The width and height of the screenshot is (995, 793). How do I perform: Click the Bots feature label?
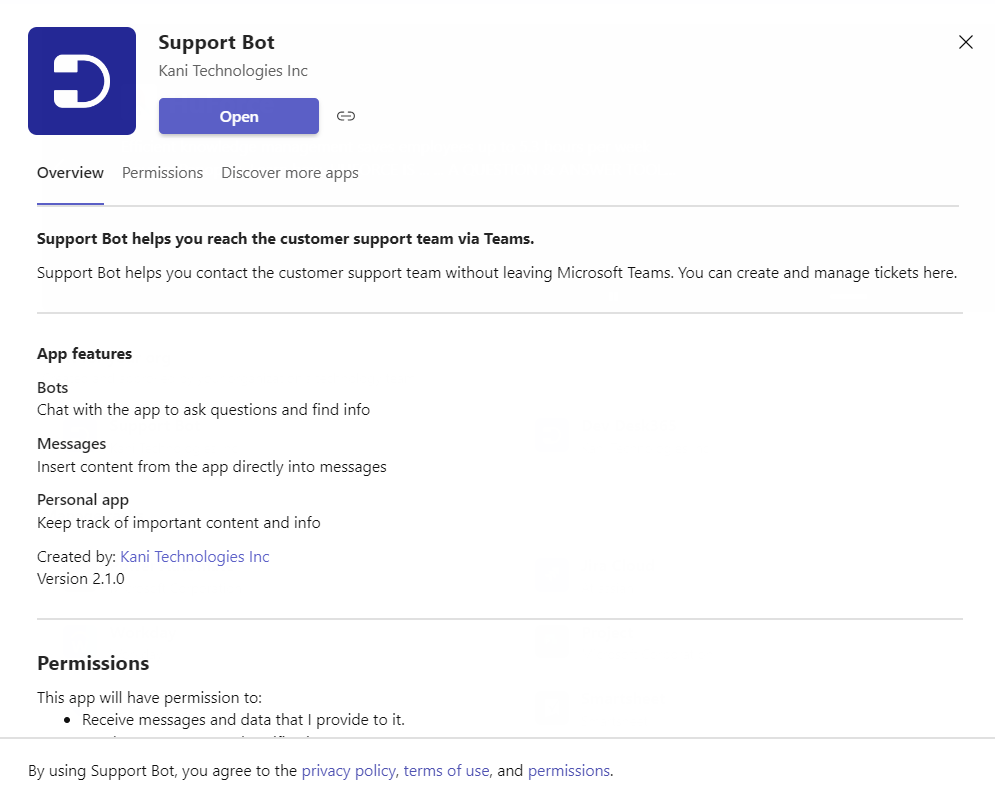pyautogui.click(x=53, y=388)
